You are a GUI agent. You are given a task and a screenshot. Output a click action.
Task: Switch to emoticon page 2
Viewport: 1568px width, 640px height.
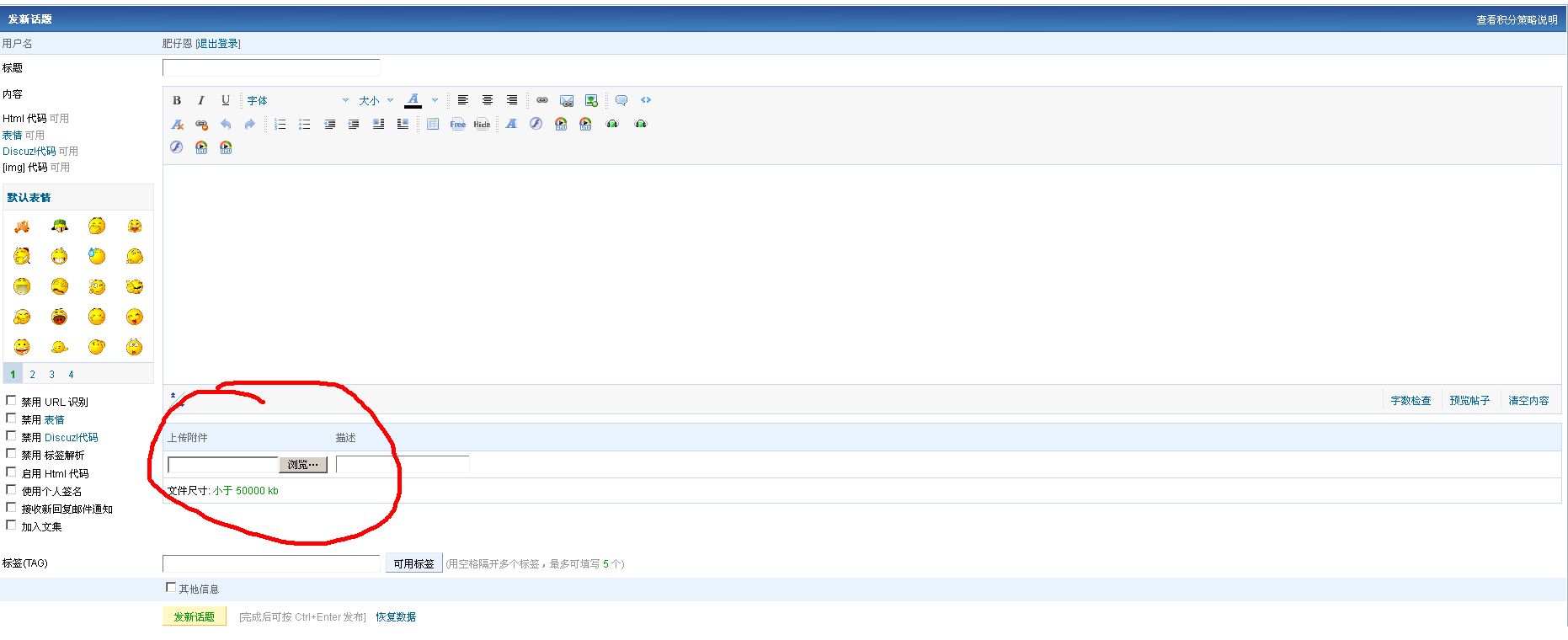pyautogui.click(x=32, y=375)
